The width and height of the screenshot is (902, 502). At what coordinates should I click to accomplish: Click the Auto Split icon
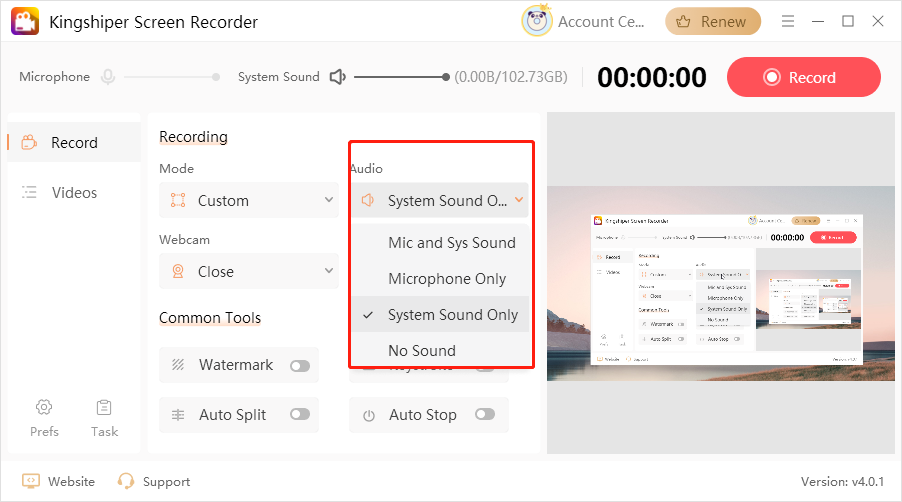178,415
